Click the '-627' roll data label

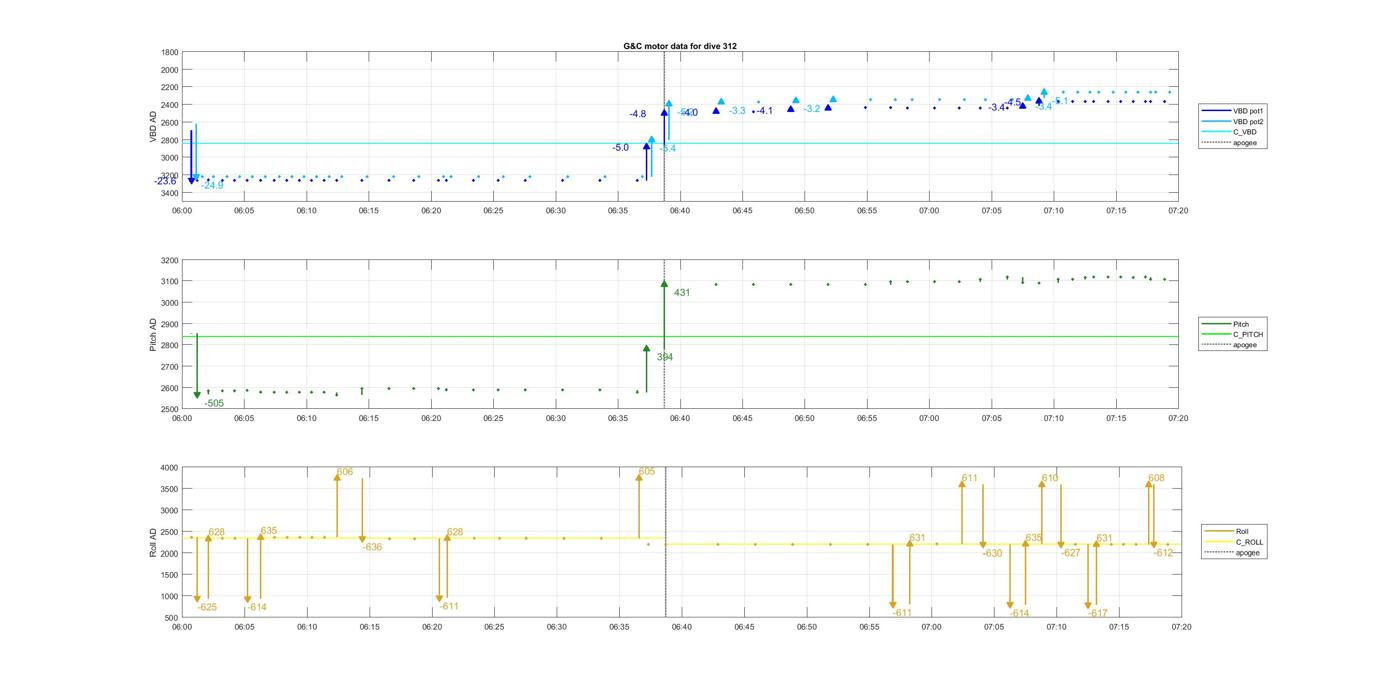1071,553
